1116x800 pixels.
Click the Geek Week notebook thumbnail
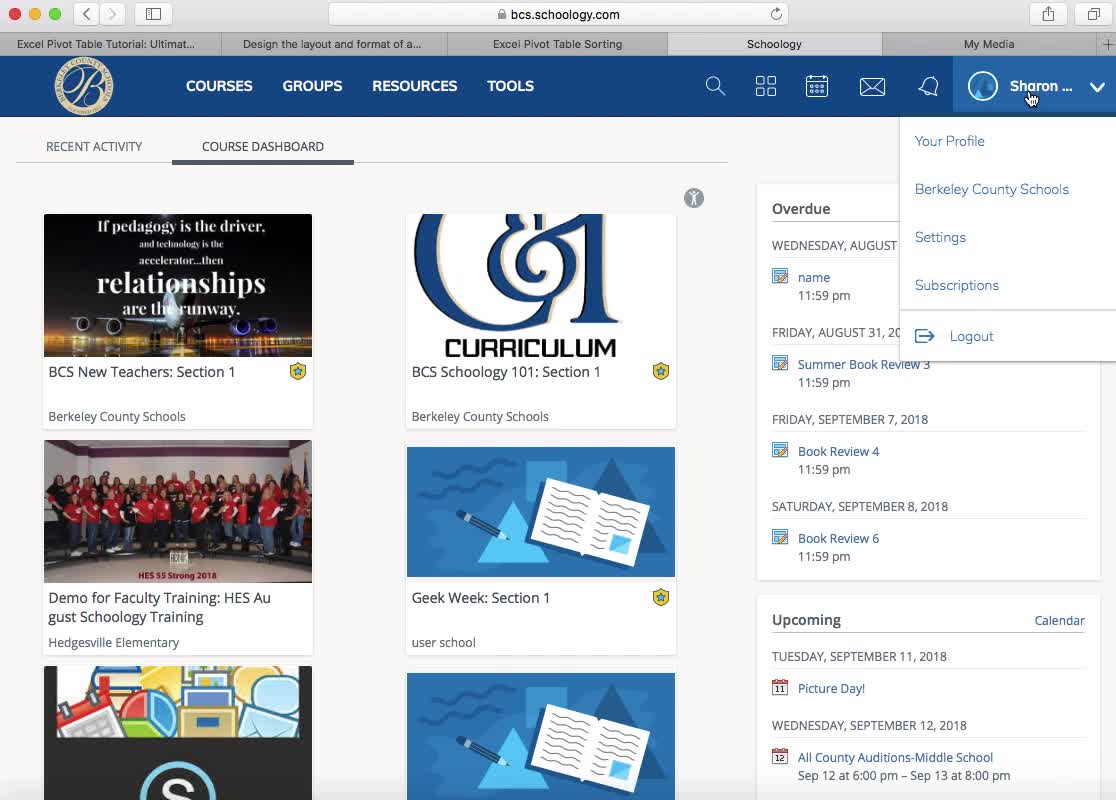pyautogui.click(x=541, y=512)
